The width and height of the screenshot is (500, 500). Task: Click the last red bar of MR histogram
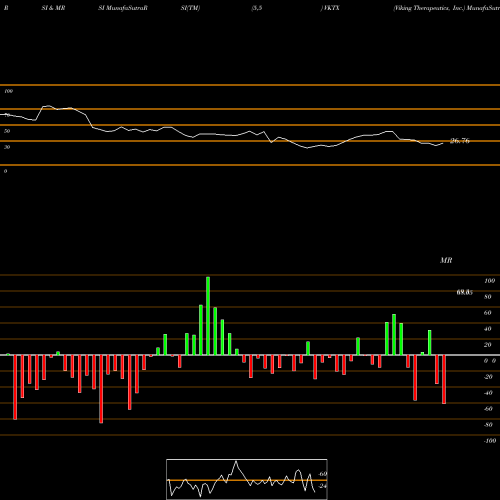coord(444,379)
